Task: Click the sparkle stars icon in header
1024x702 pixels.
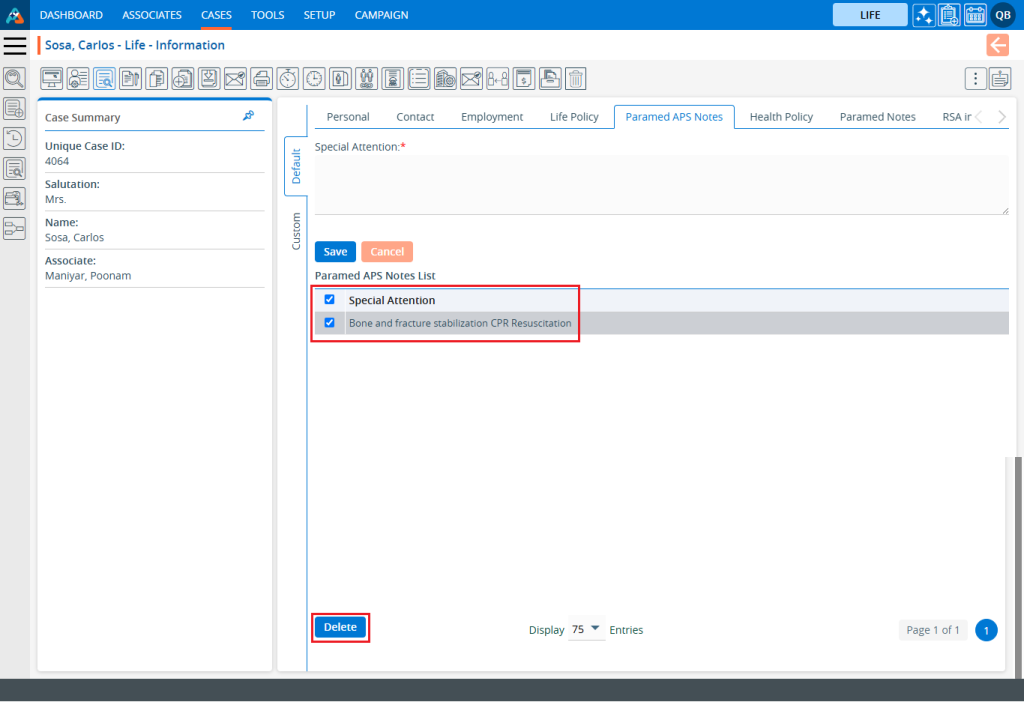Action: point(924,15)
